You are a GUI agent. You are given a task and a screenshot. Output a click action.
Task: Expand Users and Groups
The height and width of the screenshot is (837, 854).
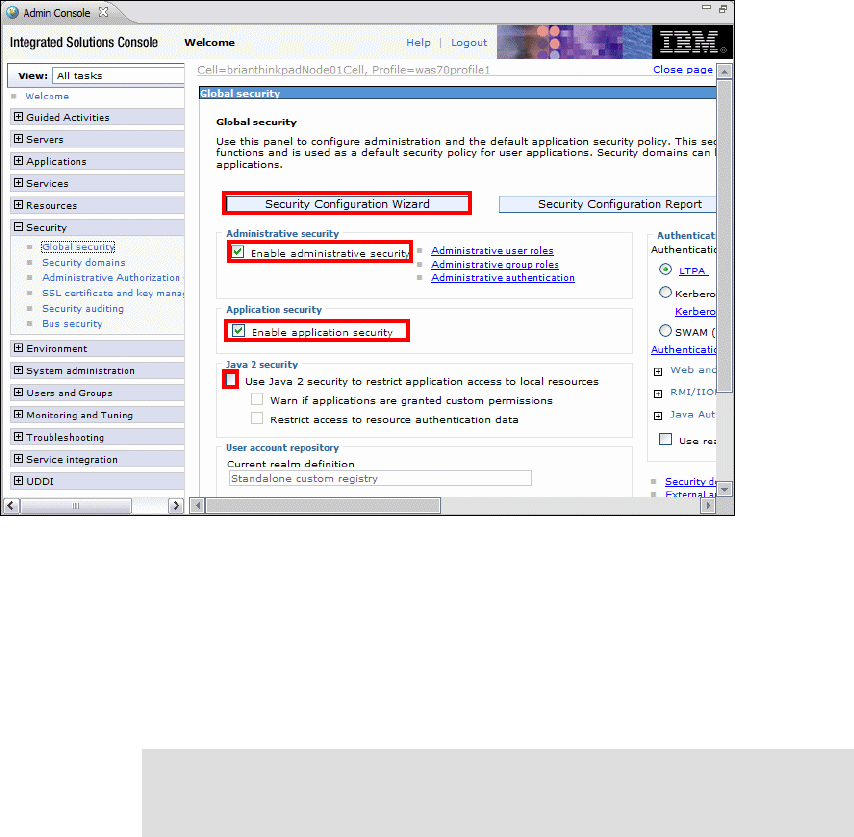coord(19,392)
